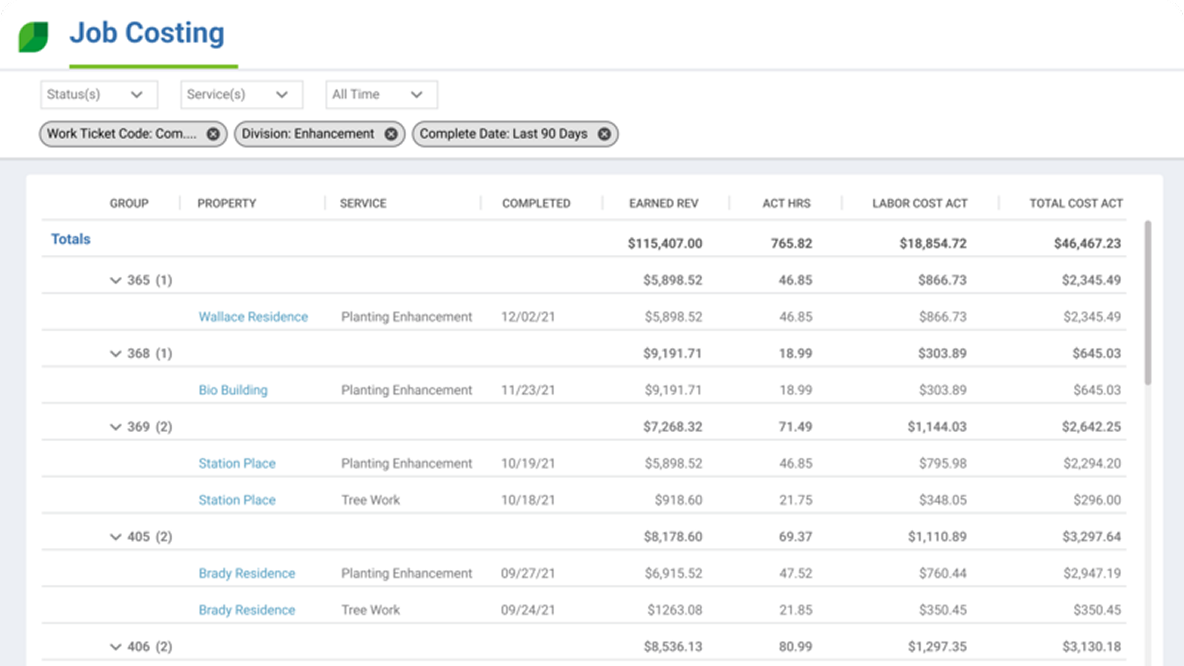The height and width of the screenshot is (666, 1184).
Task: Collapse group 369 chevron
Action: tap(115, 427)
